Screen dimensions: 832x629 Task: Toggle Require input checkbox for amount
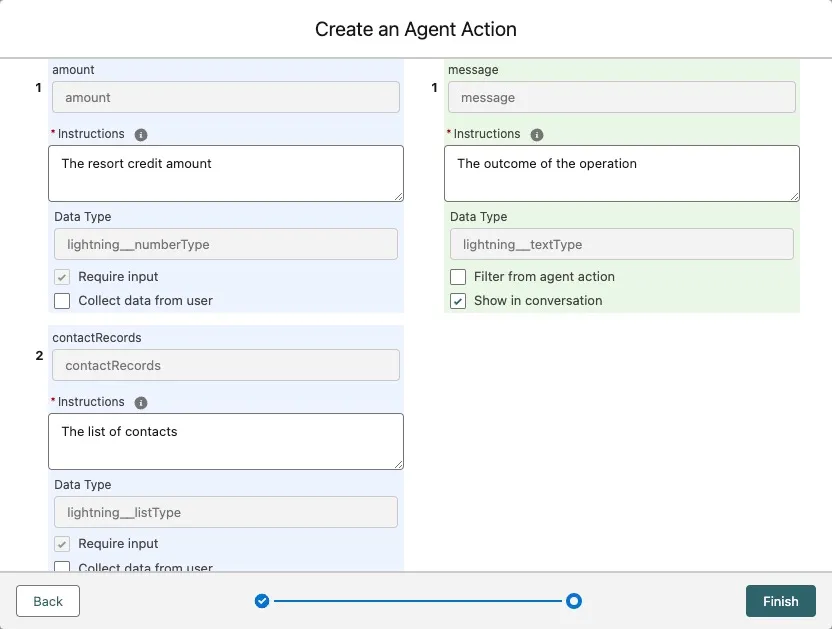click(x=62, y=277)
